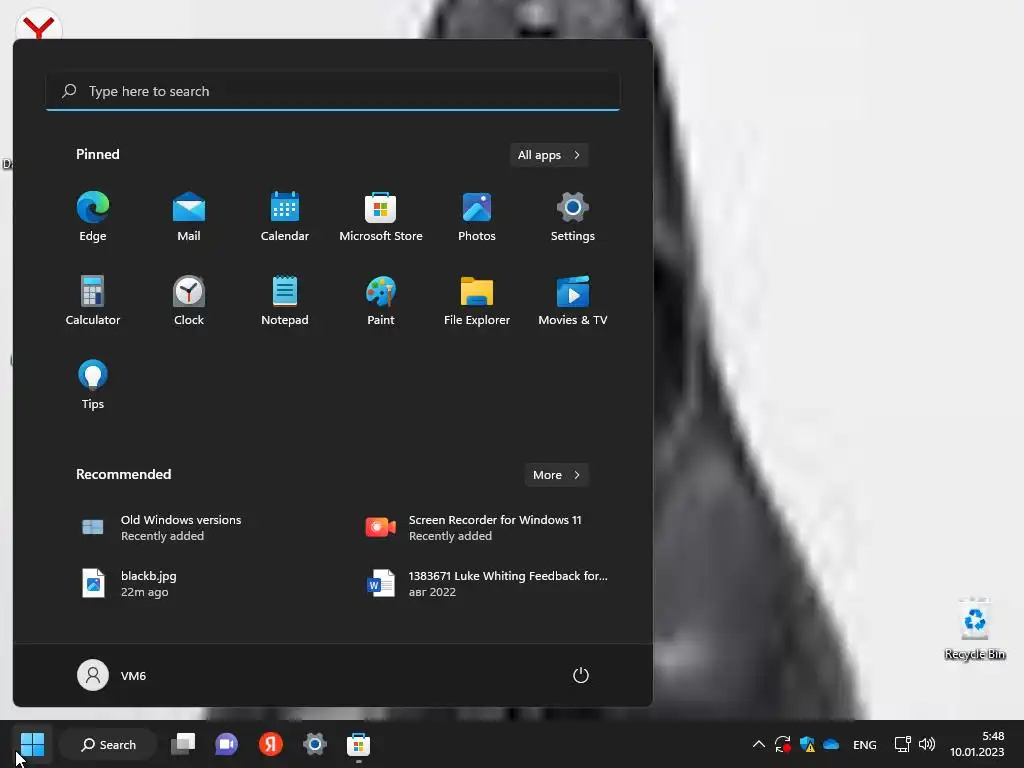Open the OneDrive cloud tray icon
1024x768 pixels.
tap(831, 744)
